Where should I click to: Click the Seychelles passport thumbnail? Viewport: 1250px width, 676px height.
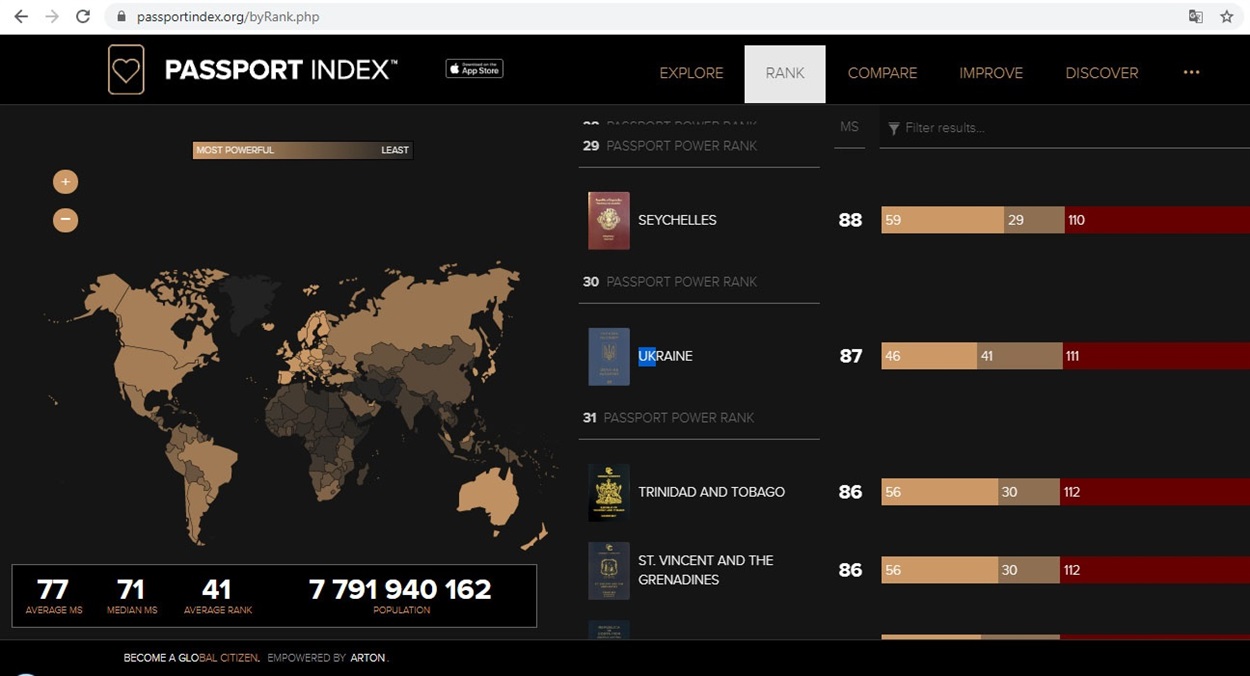pos(609,220)
